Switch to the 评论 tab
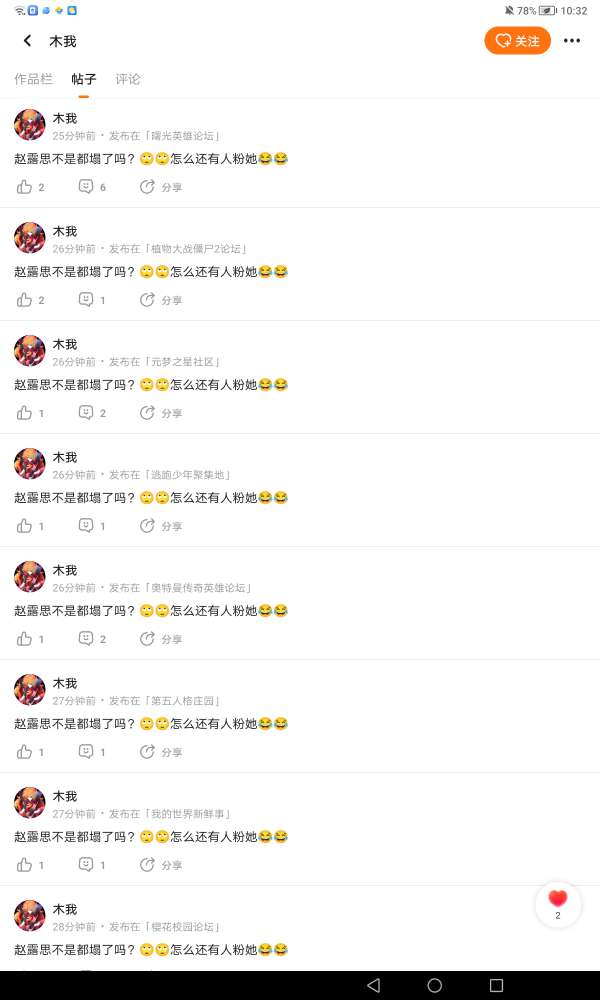The height and width of the screenshot is (1000, 600). tap(128, 79)
